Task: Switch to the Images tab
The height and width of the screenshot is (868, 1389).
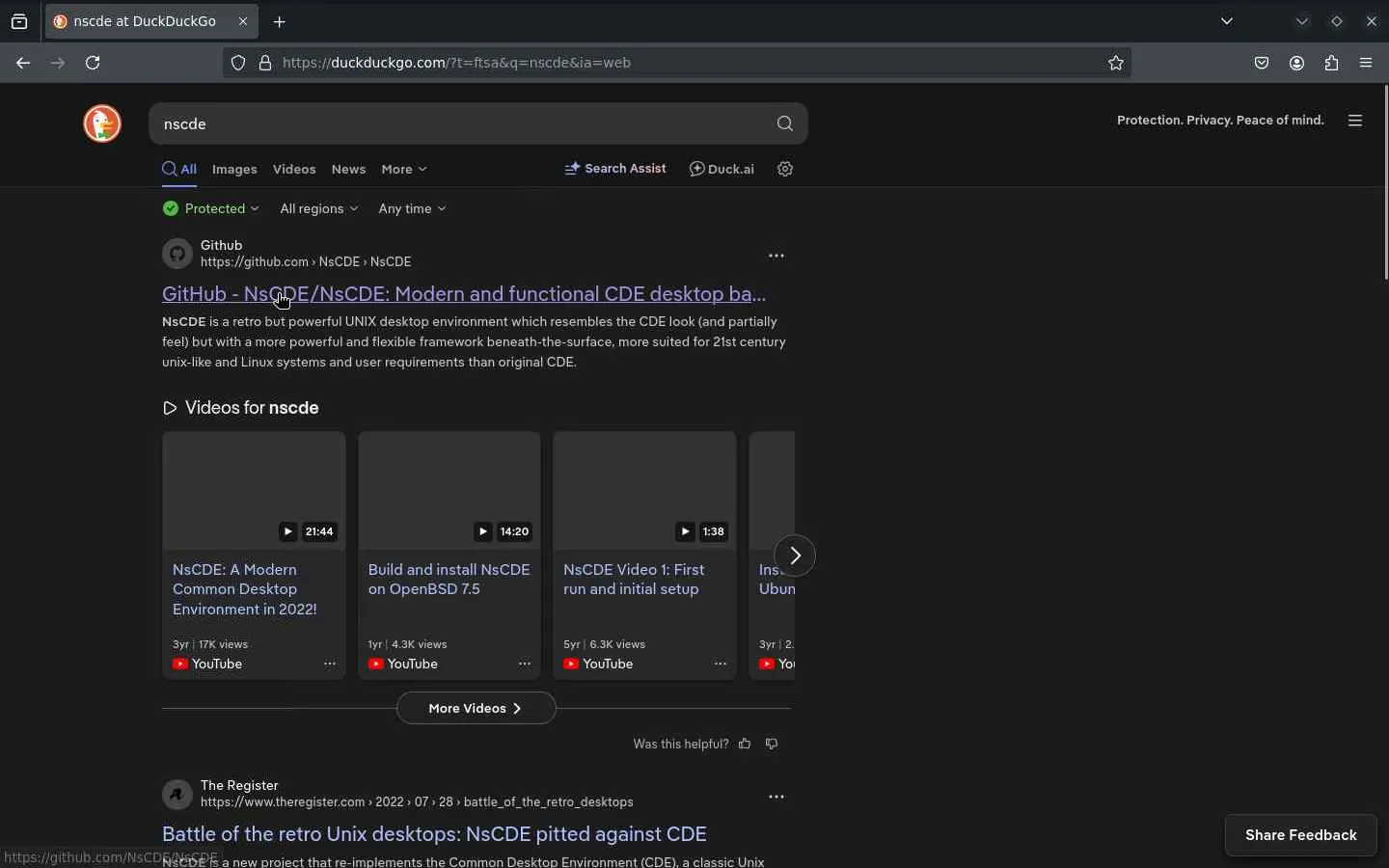Action: point(234,170)
